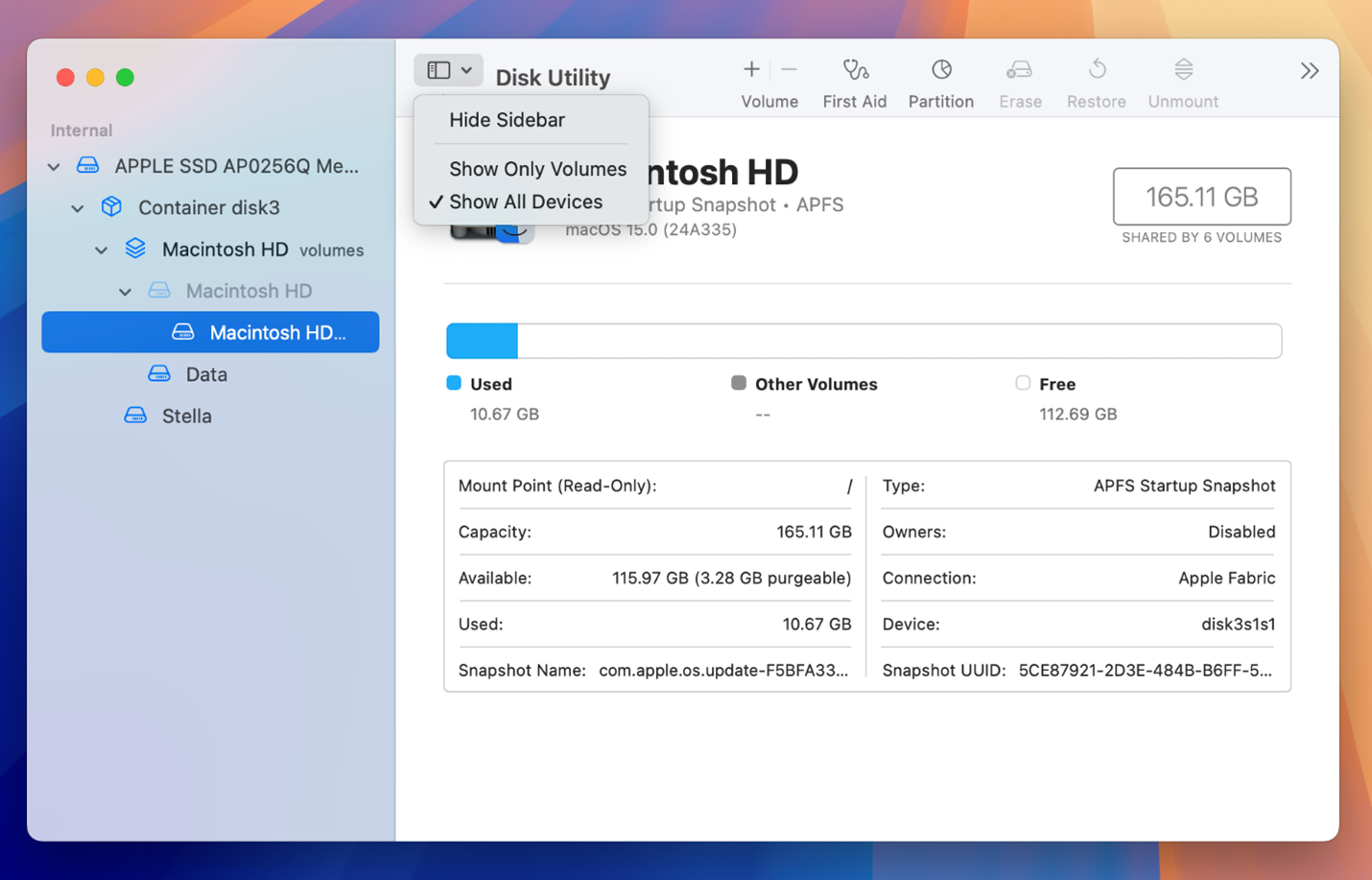Select Macintosh HD volumes group row
Screen dimensions: 1372x880
click(x=210, y=250)
